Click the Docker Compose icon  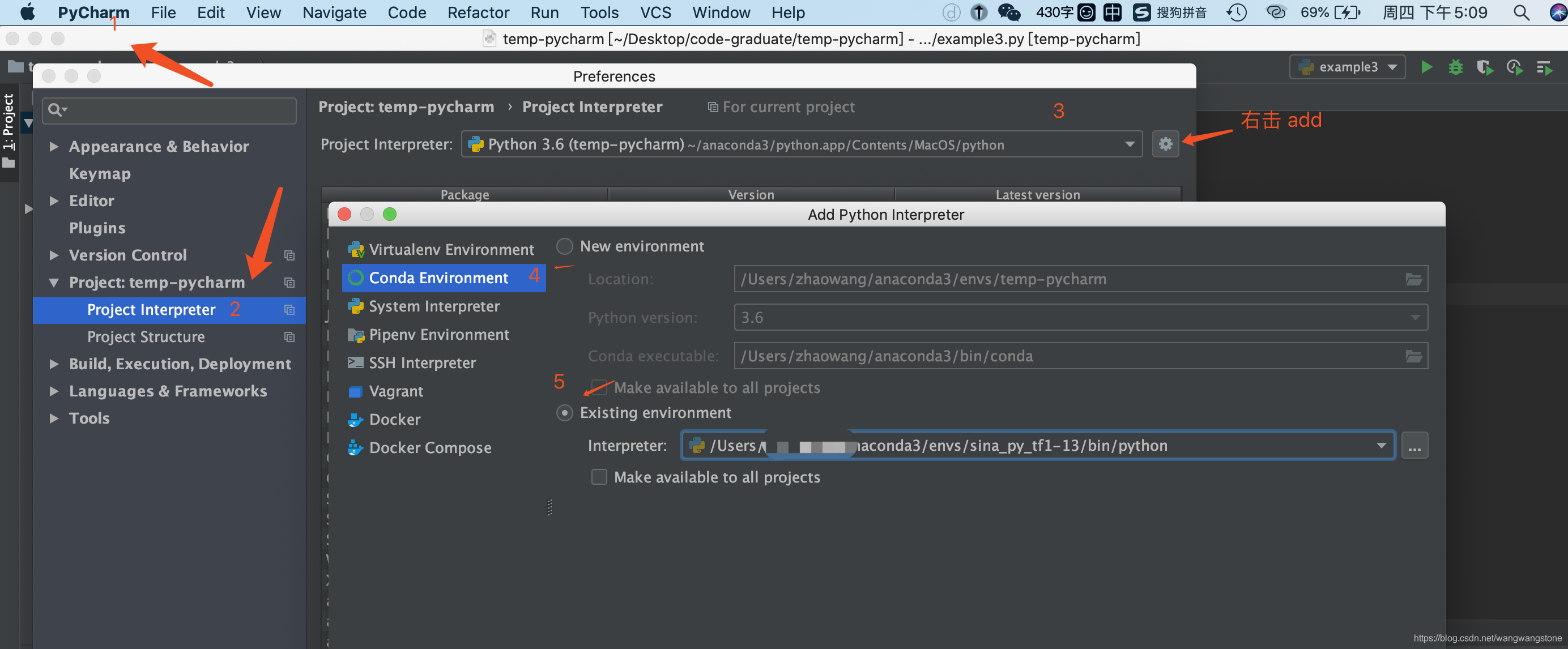[356, 447]
